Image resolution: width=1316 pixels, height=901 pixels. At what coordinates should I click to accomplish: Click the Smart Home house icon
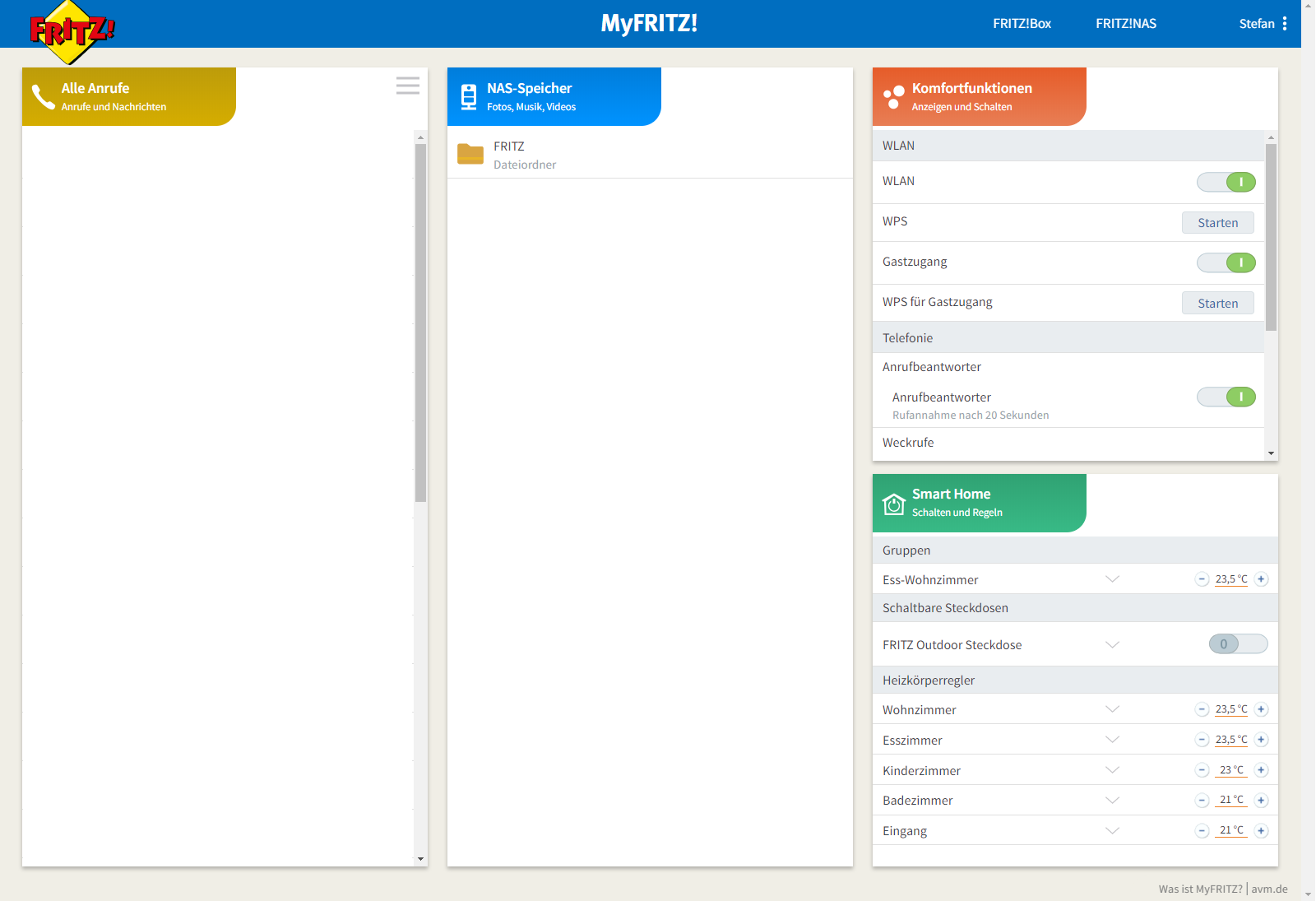pyautogui.click(x=894, y=504)
